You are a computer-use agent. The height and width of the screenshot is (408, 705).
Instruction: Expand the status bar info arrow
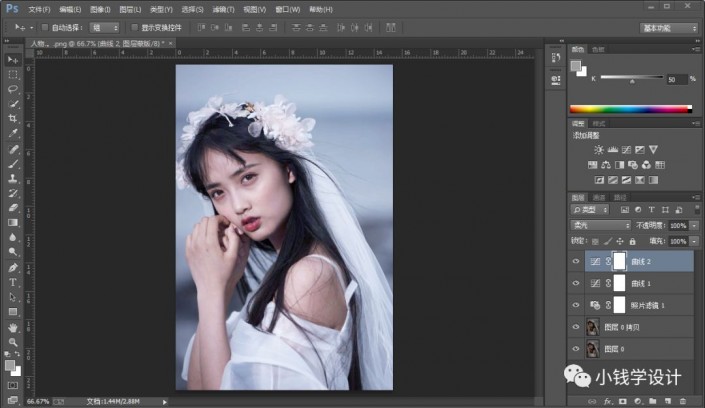click(x=165, y=402)
